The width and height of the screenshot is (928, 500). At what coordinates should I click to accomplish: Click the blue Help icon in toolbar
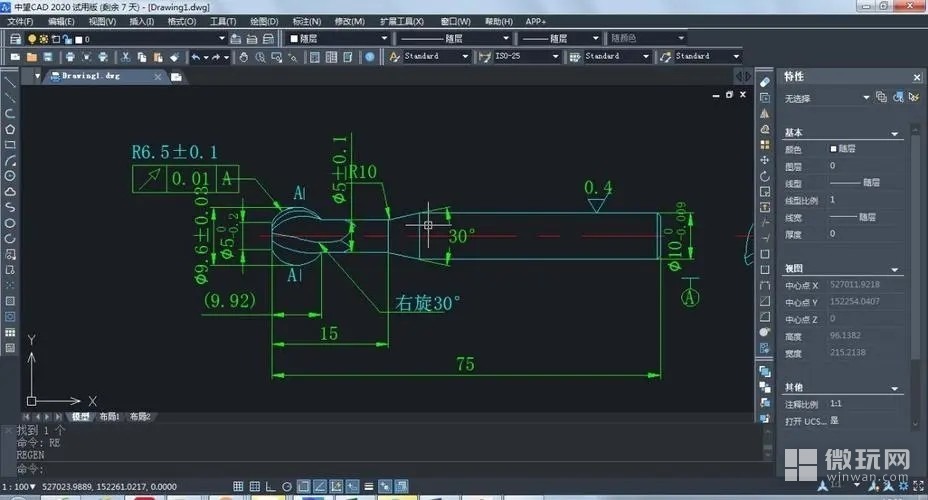coord(370,57)
